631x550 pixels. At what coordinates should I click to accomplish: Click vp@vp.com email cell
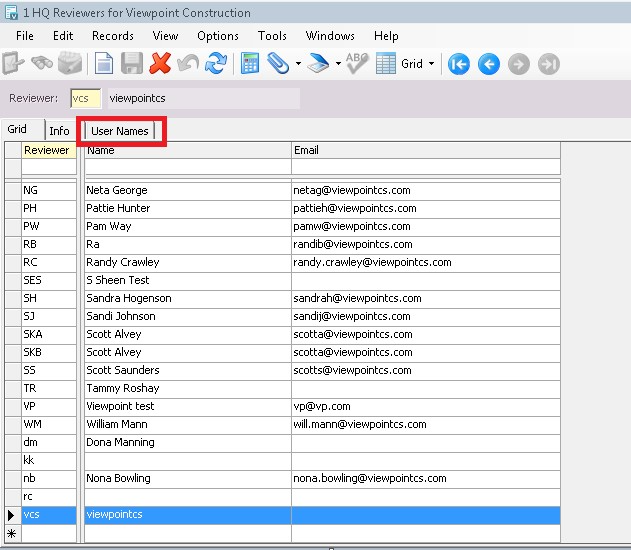pyautogui.click(x=426, y=406)
